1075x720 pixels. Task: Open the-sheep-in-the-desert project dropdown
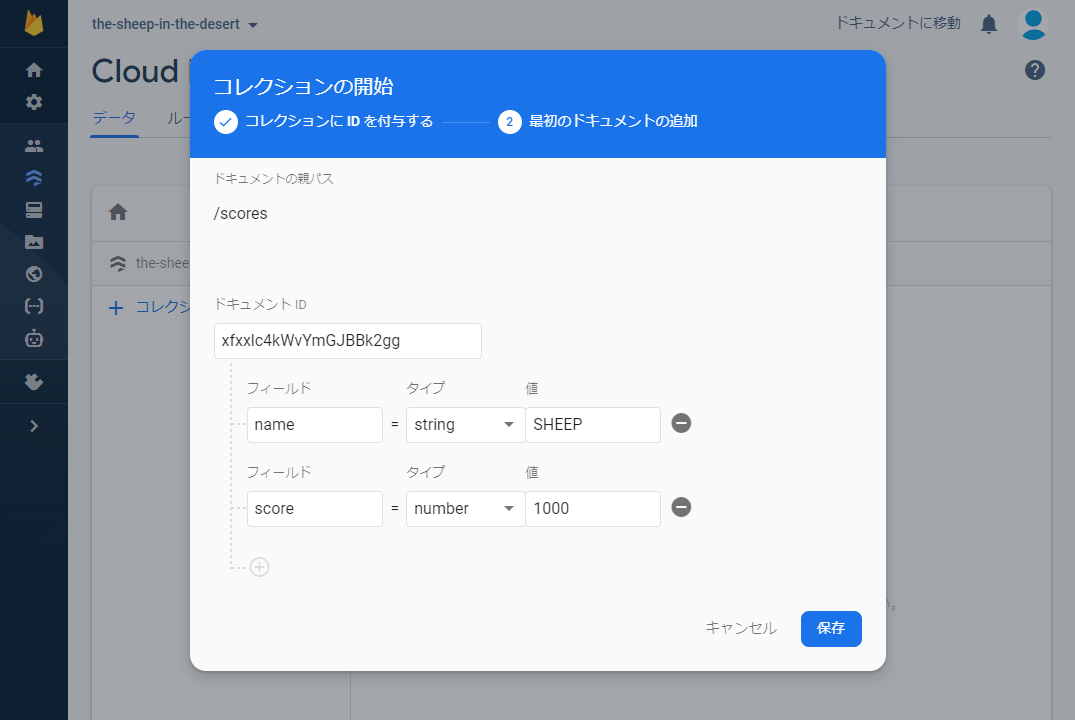(x=175, y=24)
